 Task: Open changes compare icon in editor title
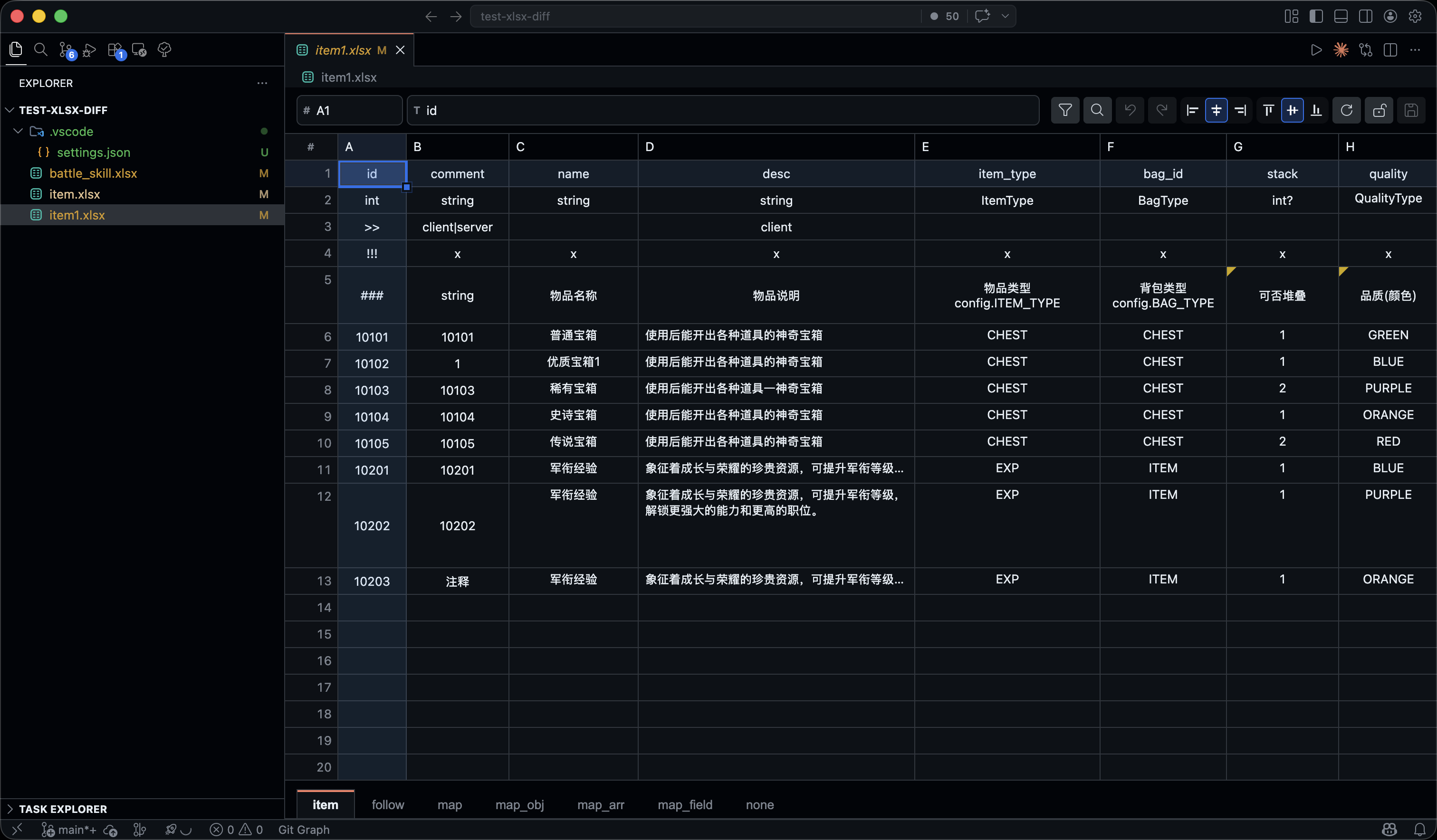pyautogui.click(x=1365, y=50)
